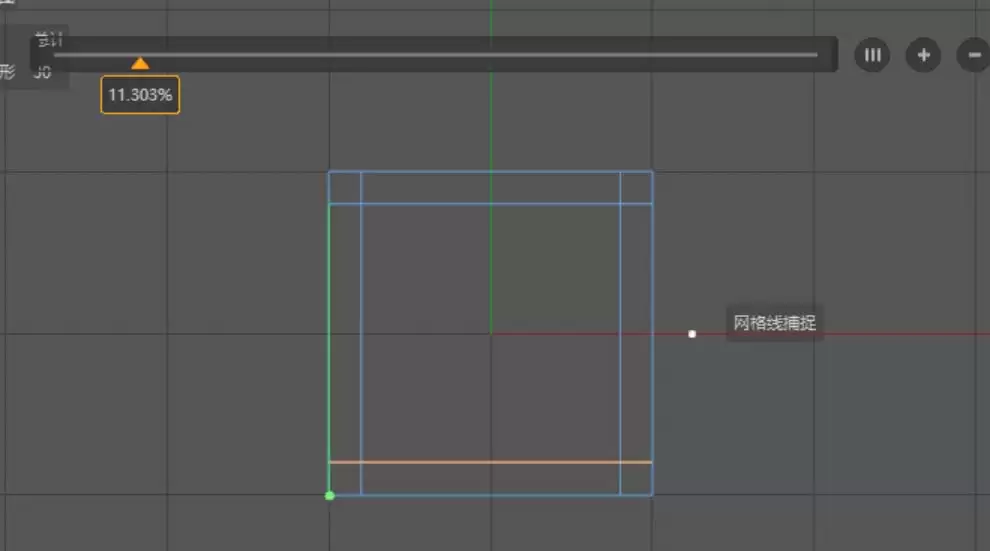Click the pause button with three bars
Screen dimensions: 990x551
point(872,56)
